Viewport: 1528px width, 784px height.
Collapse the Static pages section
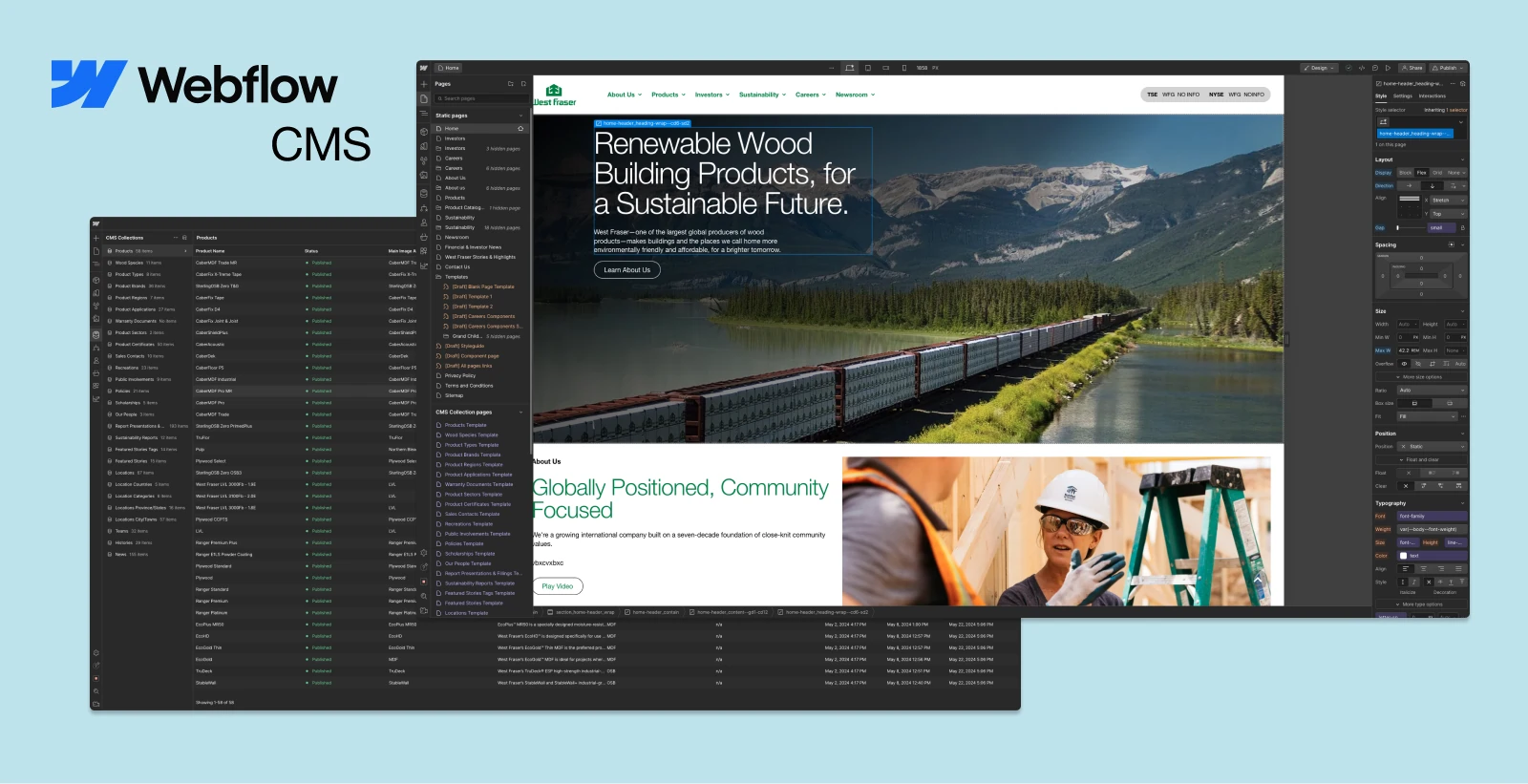click(520, 116)
